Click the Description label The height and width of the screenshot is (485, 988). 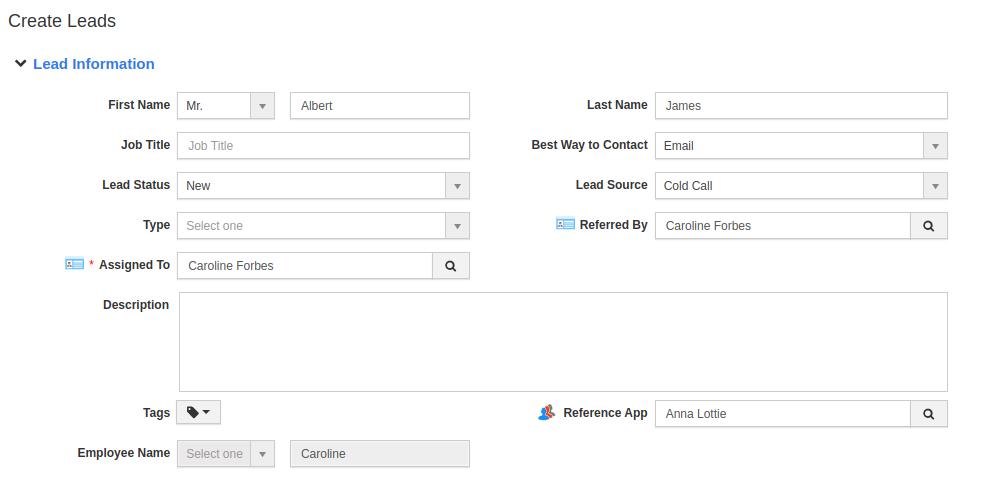[x=135, y=305]
